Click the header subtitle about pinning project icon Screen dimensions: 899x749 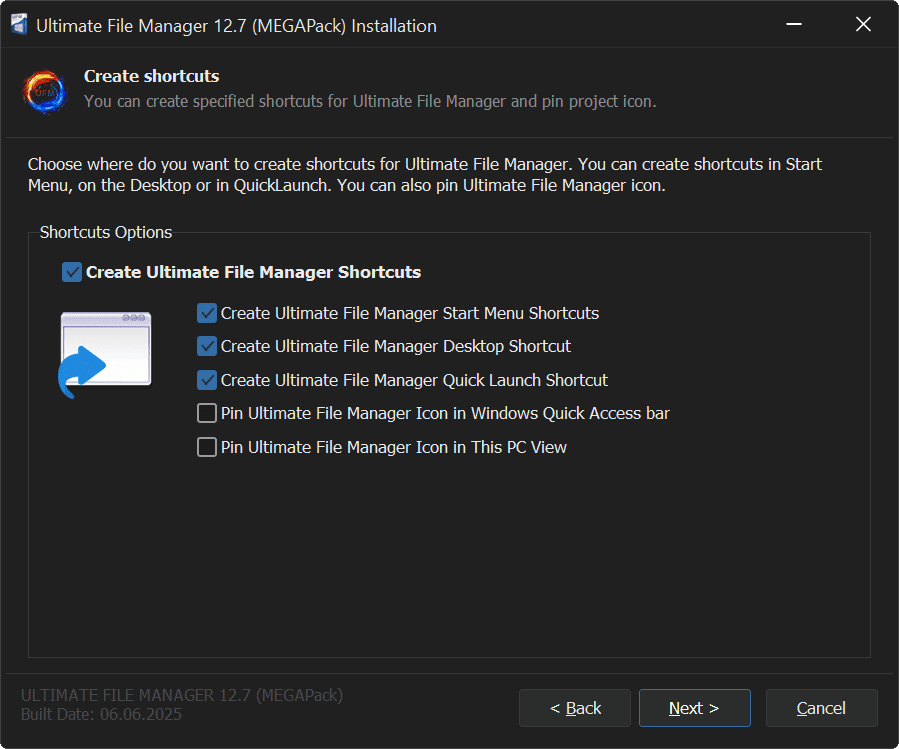point(370,101)
